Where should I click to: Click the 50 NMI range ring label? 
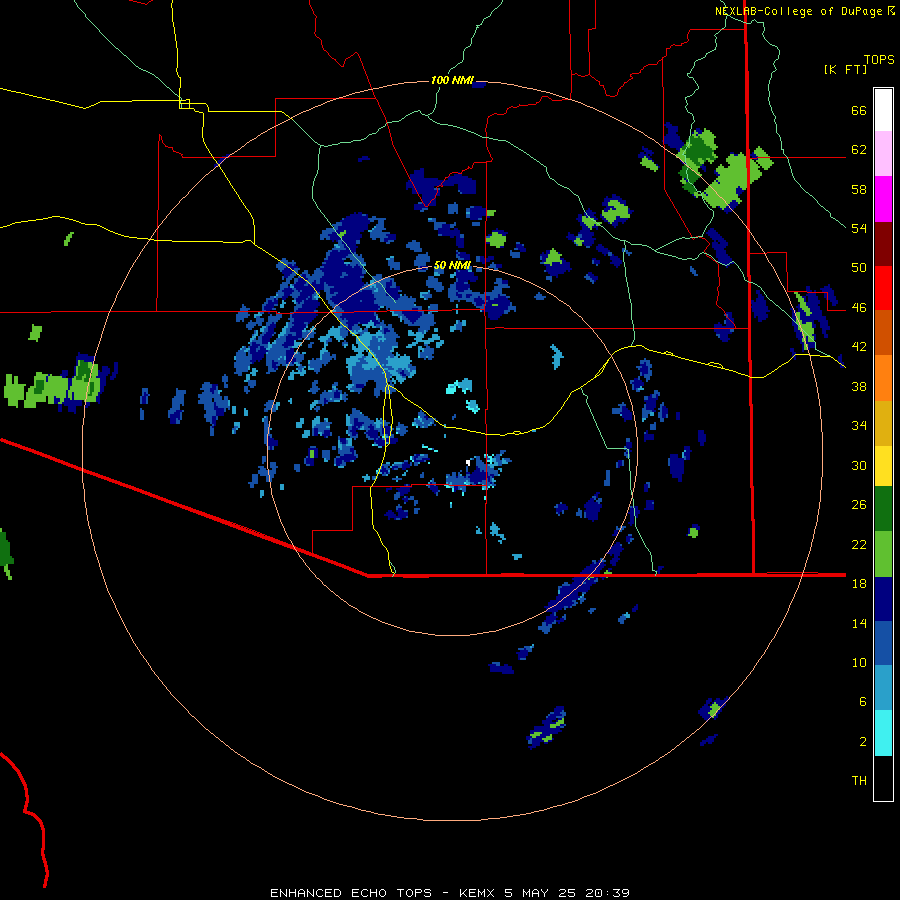click(x=452, y=265)
